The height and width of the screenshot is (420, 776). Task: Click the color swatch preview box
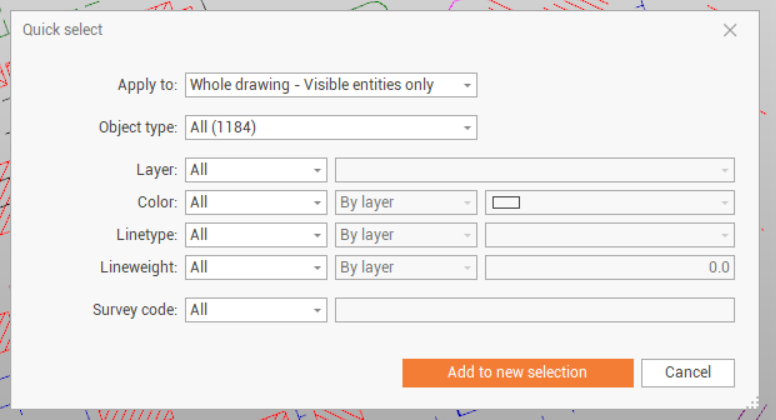click(x=507, y=203)
